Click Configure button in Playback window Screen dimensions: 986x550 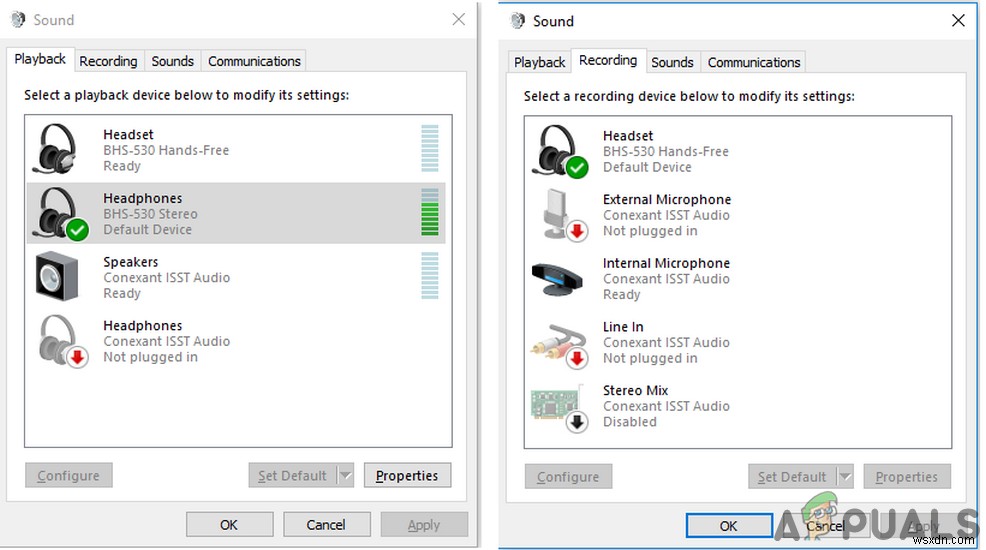[69, 476]
